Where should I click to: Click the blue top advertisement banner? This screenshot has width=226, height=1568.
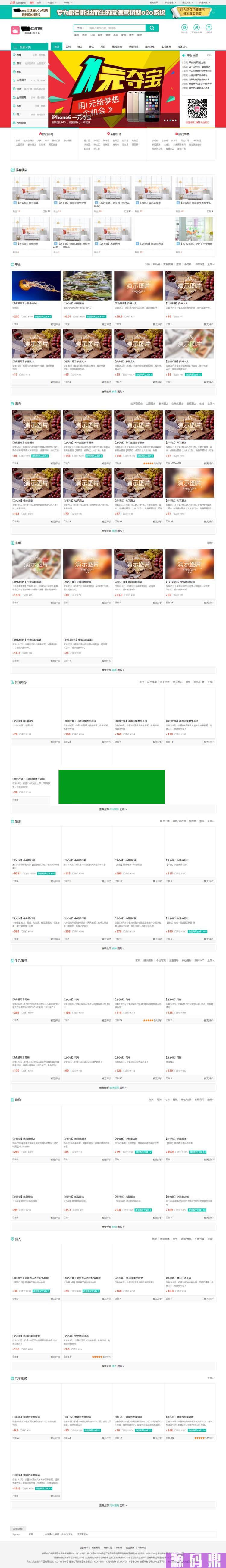(x=113, y=11)
